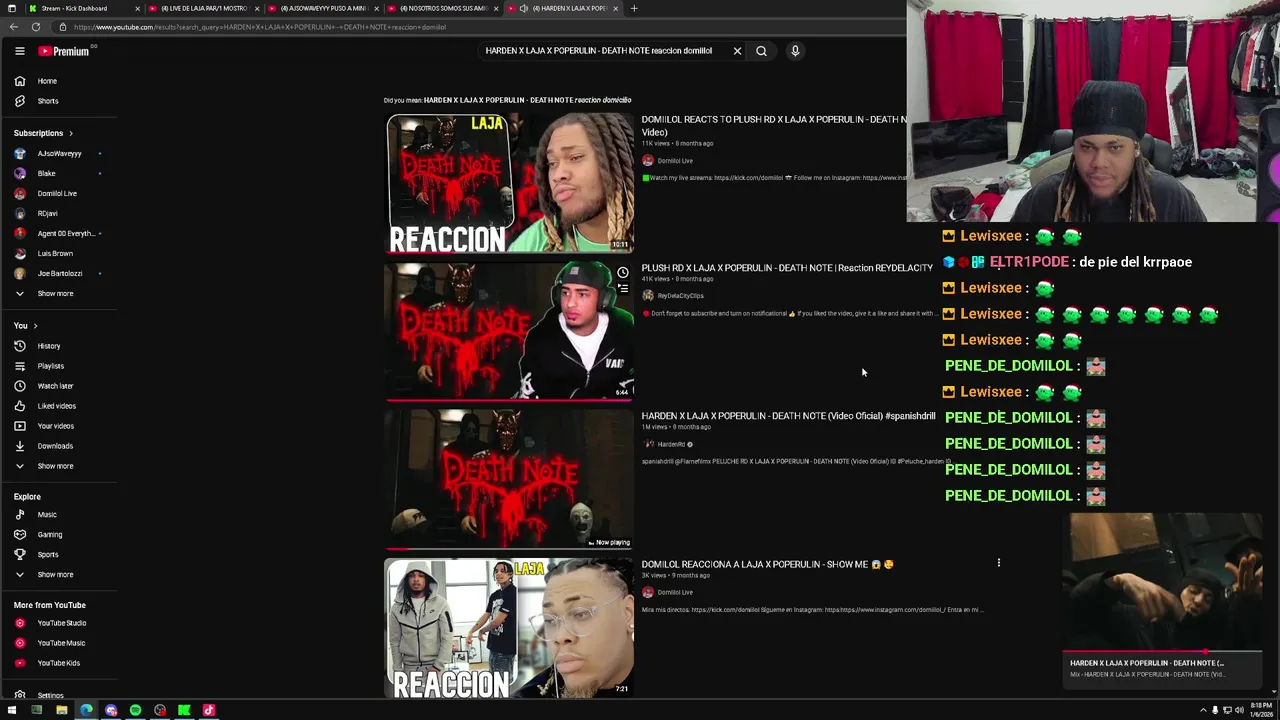
Task: Switch to NOSOTROS SOMOS SUS AMIGOS tab
Action: click(x=443, y=8)
